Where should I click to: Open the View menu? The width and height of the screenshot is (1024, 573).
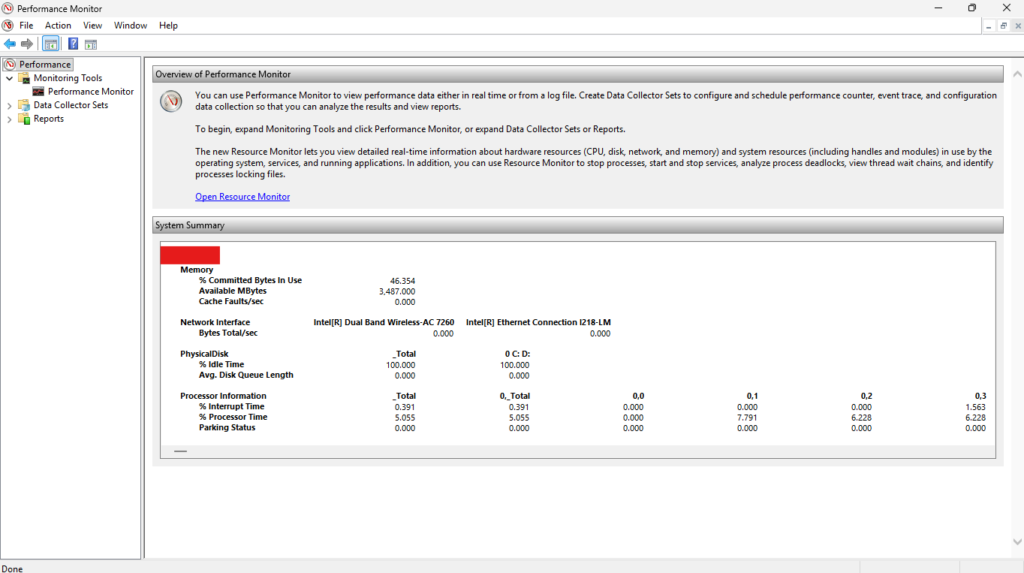click(x=92, y=25)
